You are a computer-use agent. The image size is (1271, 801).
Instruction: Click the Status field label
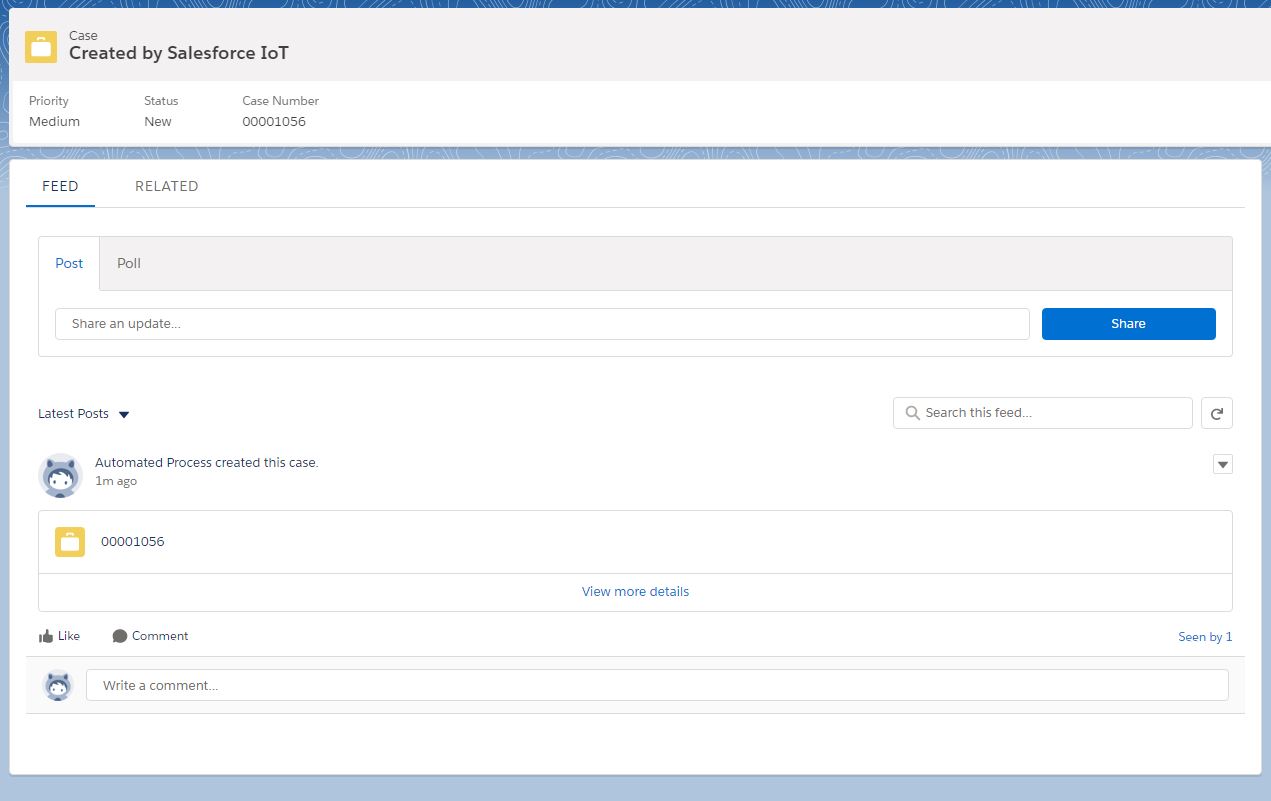pos(161,101)
